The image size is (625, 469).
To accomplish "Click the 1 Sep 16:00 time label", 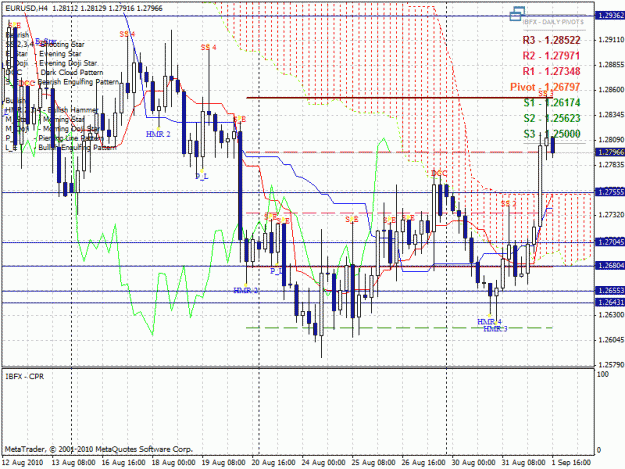I will (571, 462).
